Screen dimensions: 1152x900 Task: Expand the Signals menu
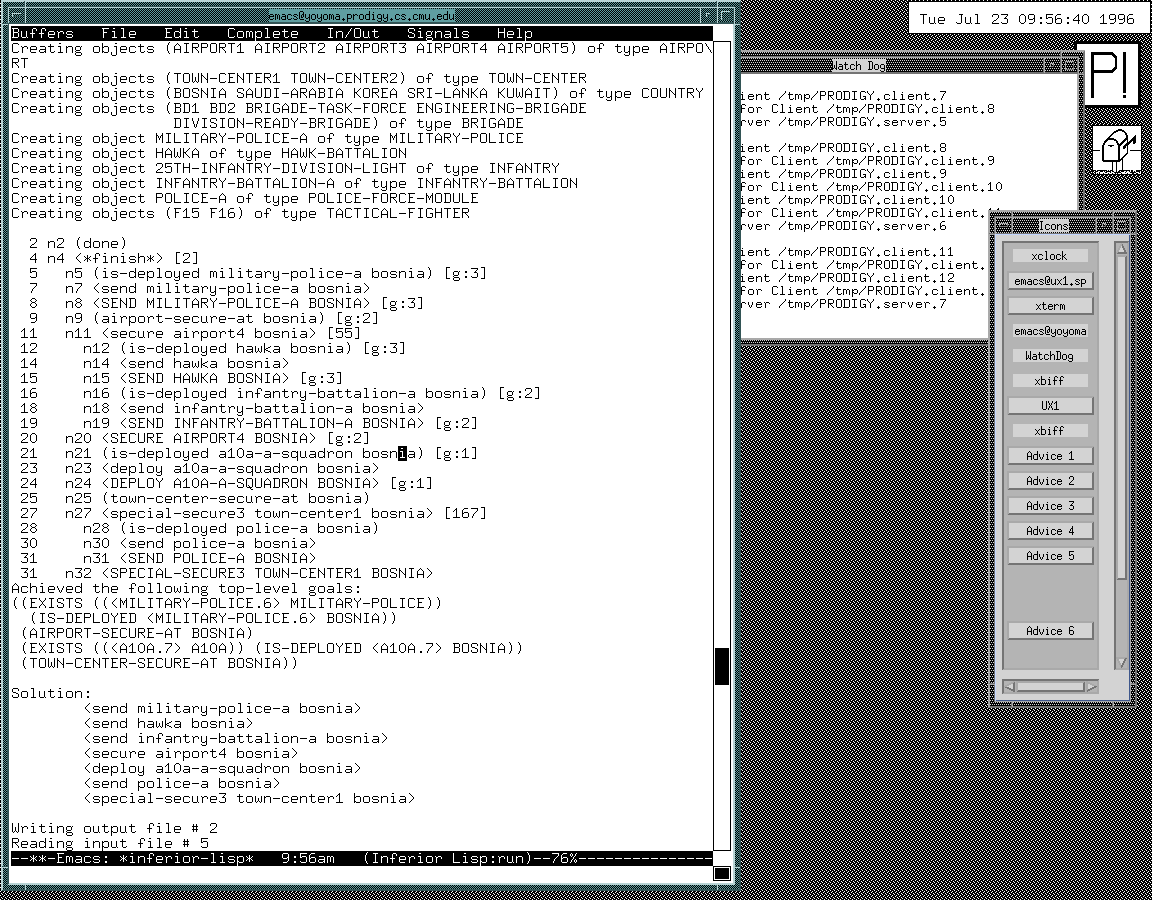pyautogui.click(x=438, y=33)
